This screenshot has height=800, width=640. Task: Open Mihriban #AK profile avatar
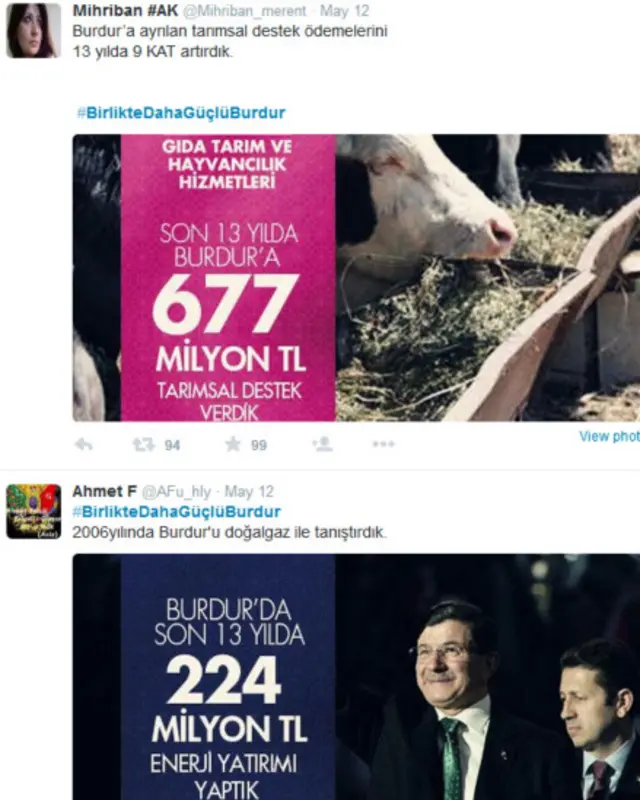pos(33,30)
